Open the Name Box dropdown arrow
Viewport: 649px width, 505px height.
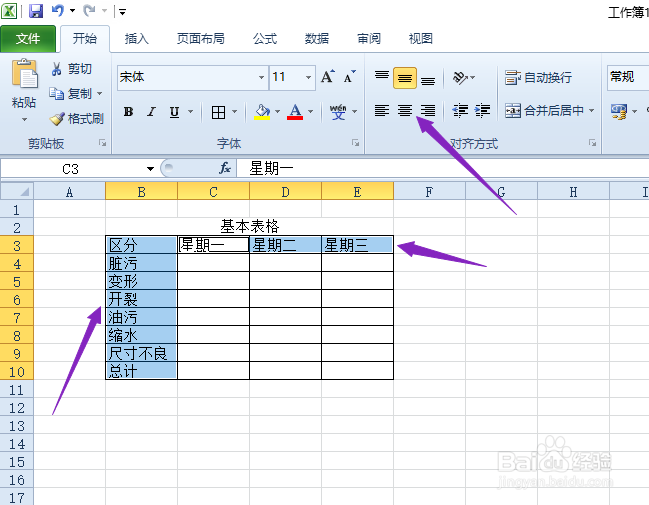pyautogui.click(x=150, y=168)
